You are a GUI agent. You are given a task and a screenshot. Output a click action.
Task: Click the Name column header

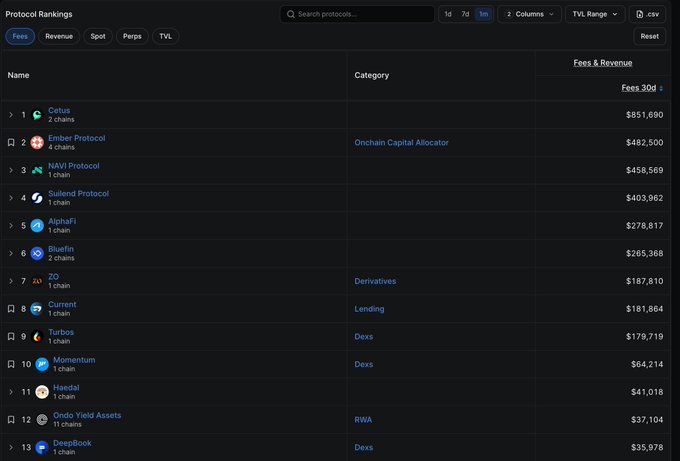[18, 75]
